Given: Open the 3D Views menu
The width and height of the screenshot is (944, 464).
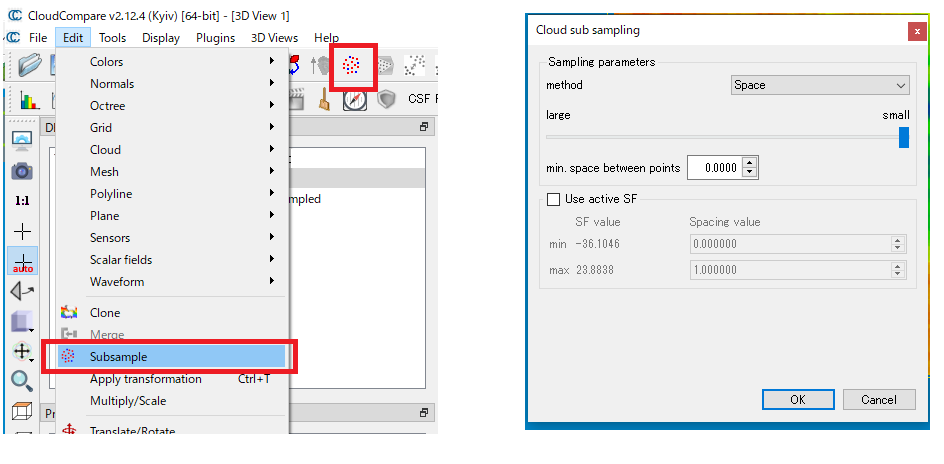Looking at the screenshot, I should point(275,37).
